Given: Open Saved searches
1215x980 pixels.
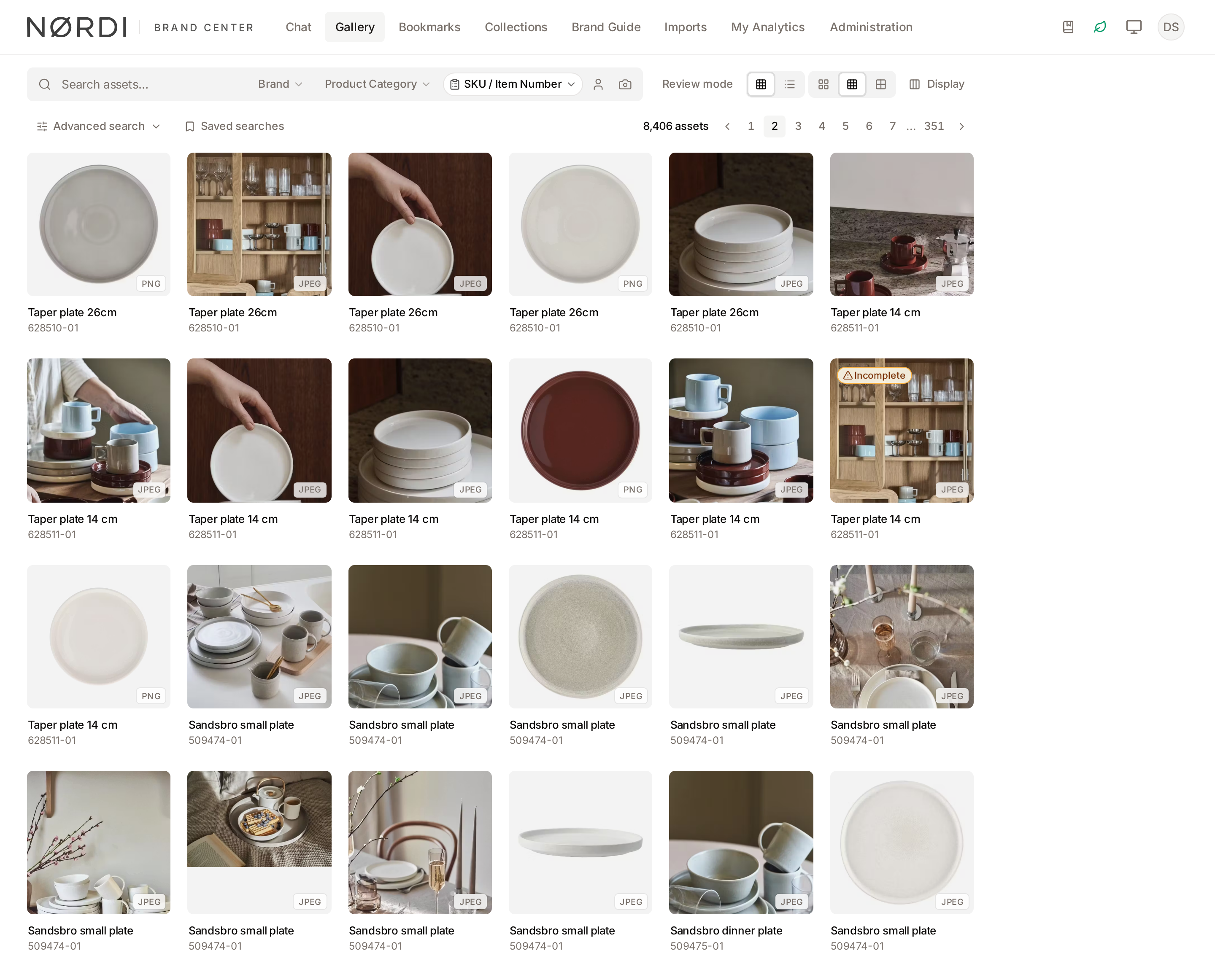Looking at the screenshot, I should coord(235,127).
